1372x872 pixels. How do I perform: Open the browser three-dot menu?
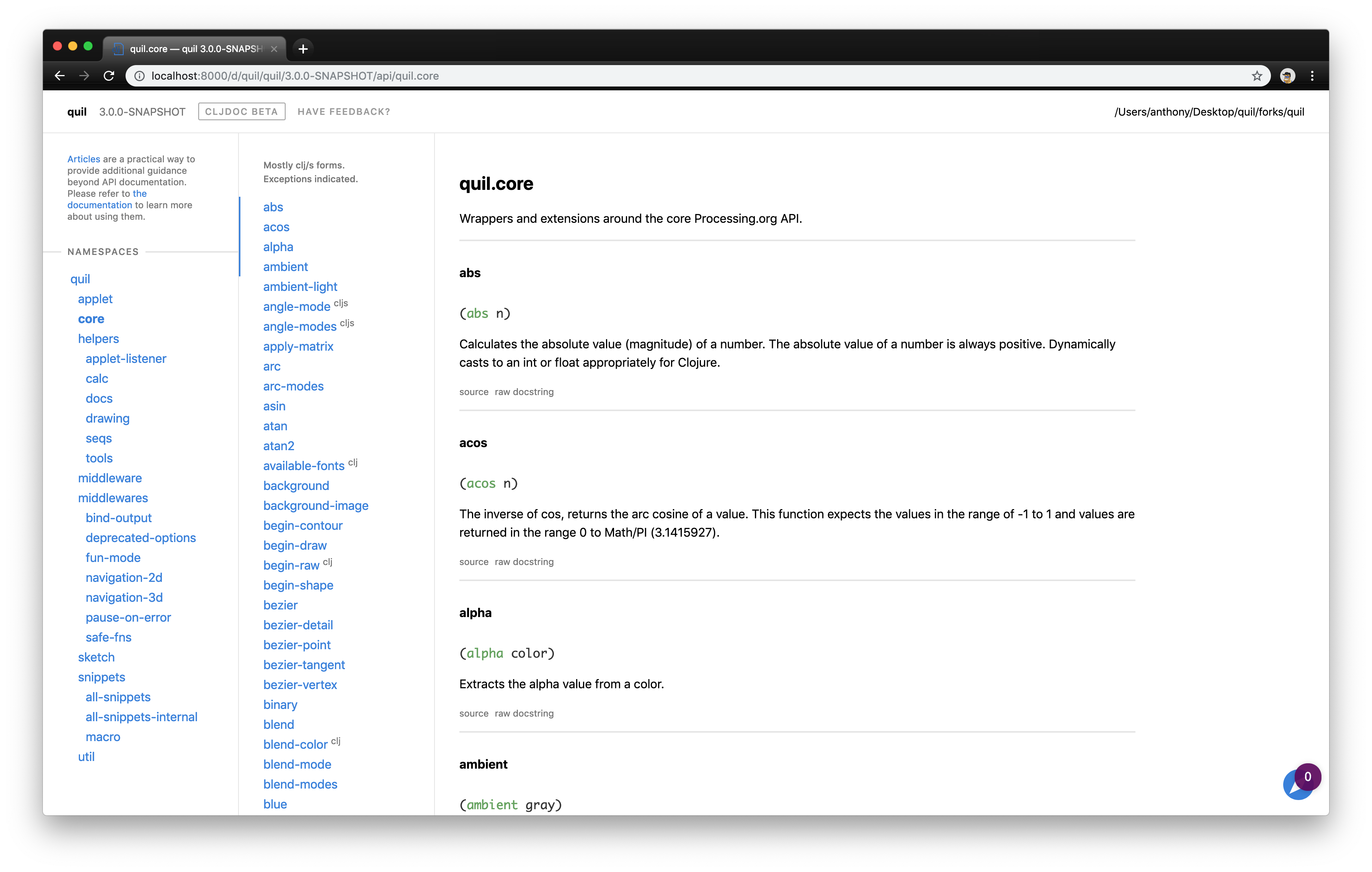[x=1312, y=76]
